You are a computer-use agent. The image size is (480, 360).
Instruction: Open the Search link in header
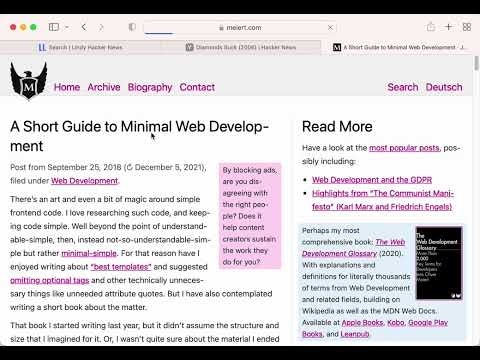(x=403, y=87)
